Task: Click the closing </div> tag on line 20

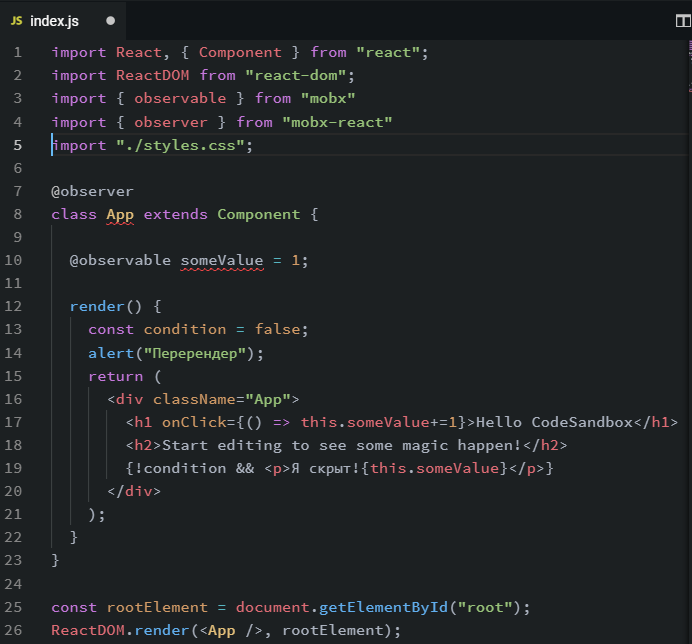Action: (x=134, y=491)
